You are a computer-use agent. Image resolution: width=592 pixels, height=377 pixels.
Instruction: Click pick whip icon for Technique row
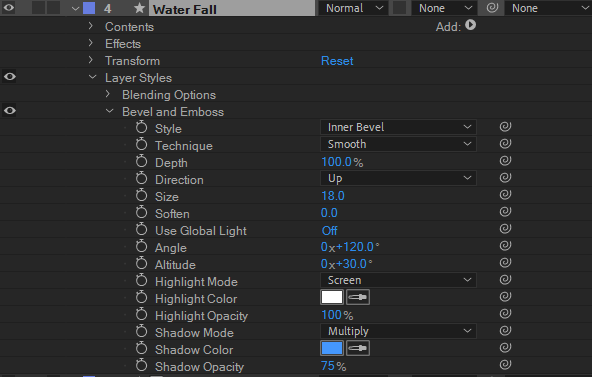coord(505,144)
